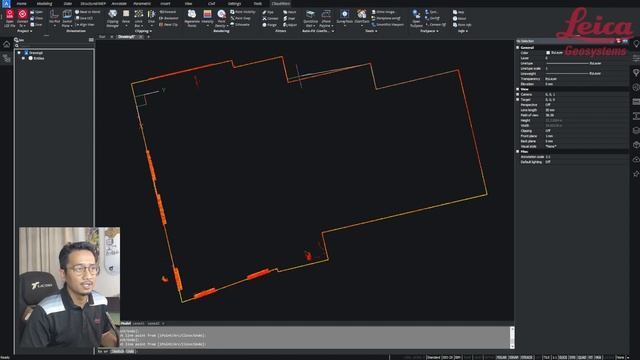The width and height of the screenshot is (640, 360).
Task: Click the Point Density icon
Action: pos(221,15)
